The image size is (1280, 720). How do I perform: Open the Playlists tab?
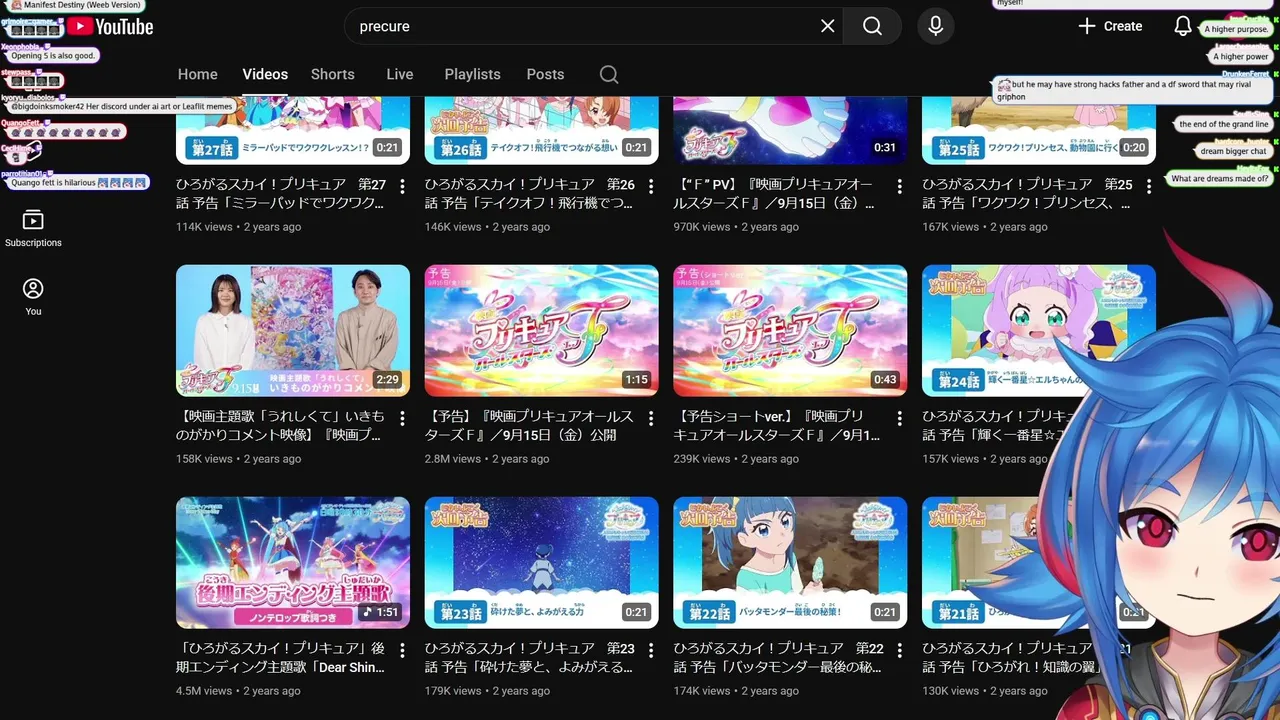click(473, 74)
